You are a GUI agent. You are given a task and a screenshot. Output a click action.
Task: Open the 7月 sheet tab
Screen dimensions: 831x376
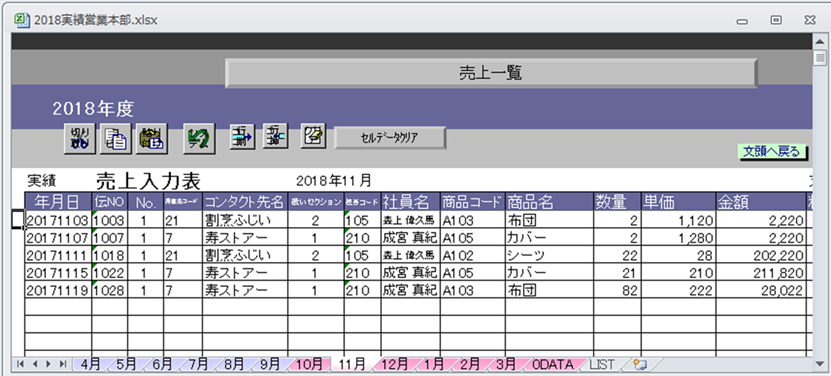(198, 364)
